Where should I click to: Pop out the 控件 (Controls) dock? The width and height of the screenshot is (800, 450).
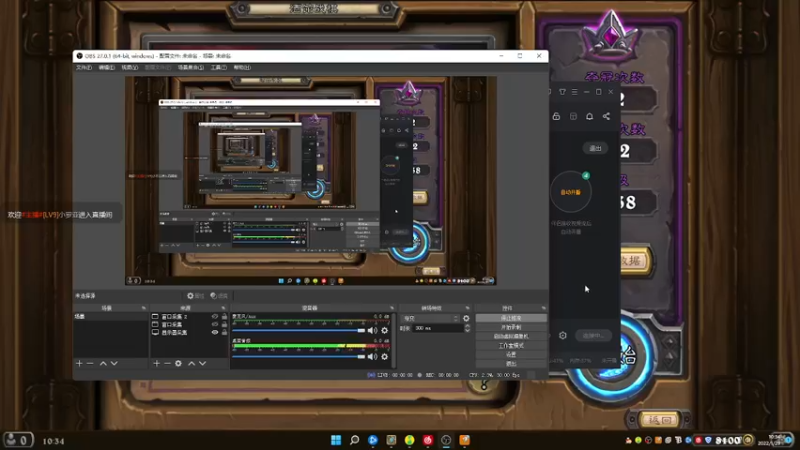pyautogui.click(x=543, y=308)
